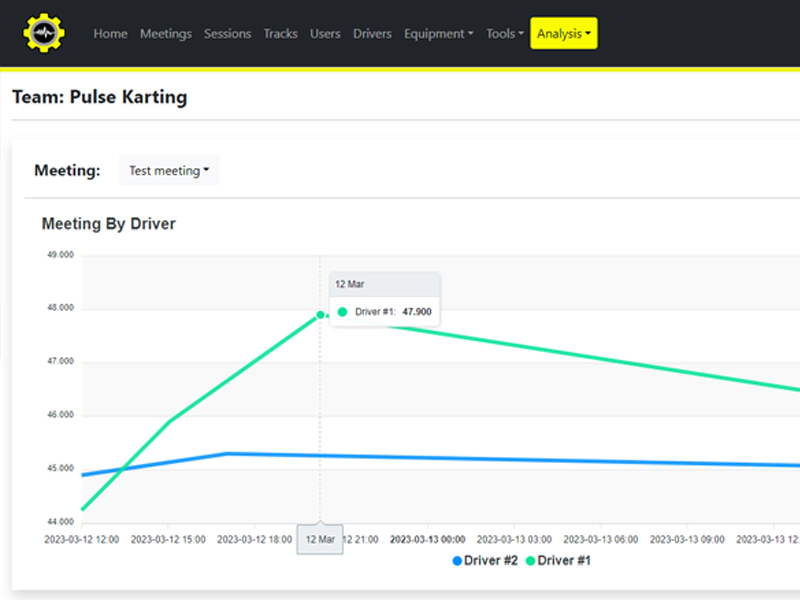Click the 12 Mar x-axis marker label
Screen dimensions: 800x600
pyautogui.click(x=320, y=539)
